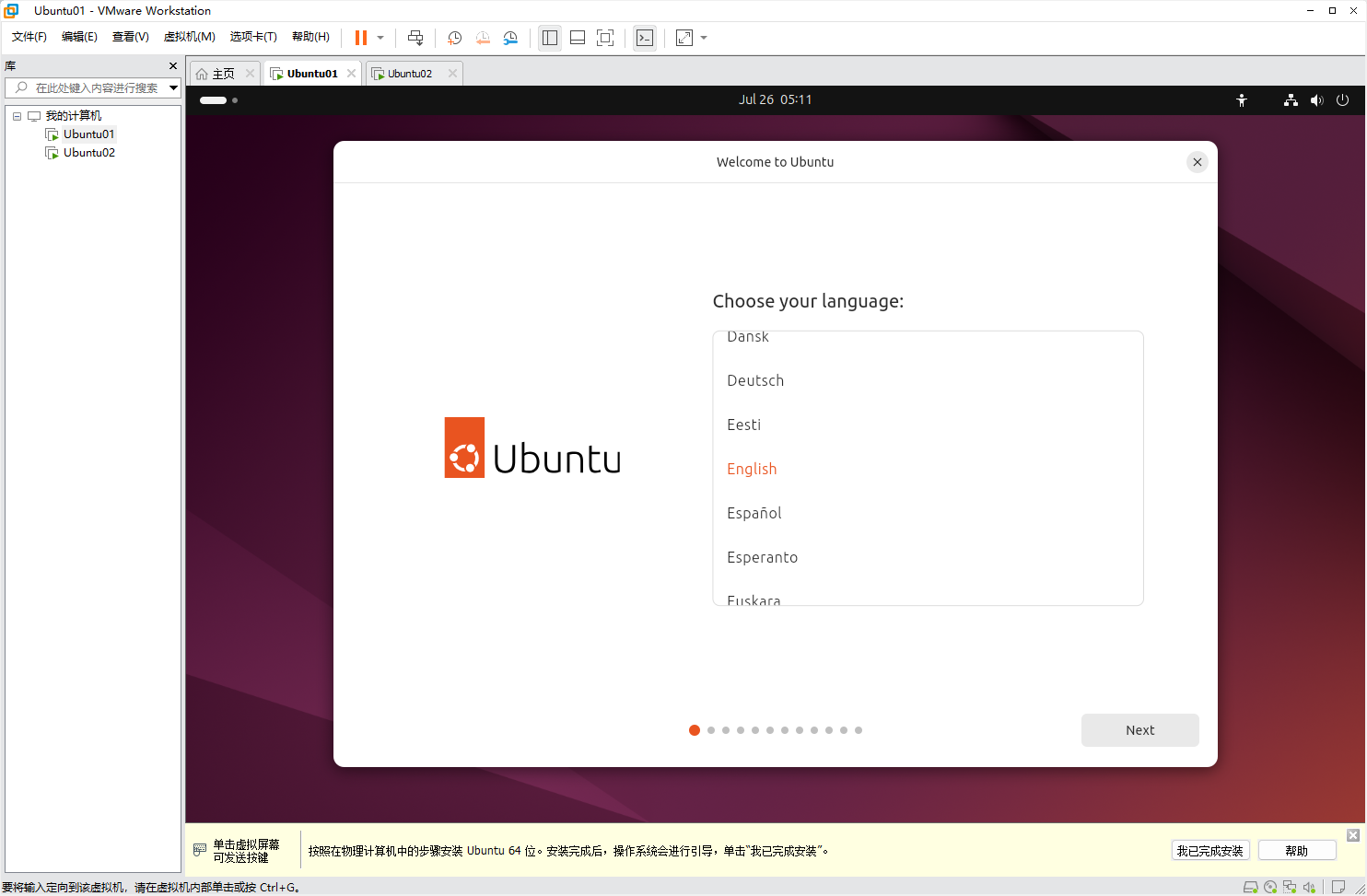Image resolution: width=1367 pixels, height=896 pixels.
Task: Click the orange pause virtual machine icon
Action: tap(361, 38)
